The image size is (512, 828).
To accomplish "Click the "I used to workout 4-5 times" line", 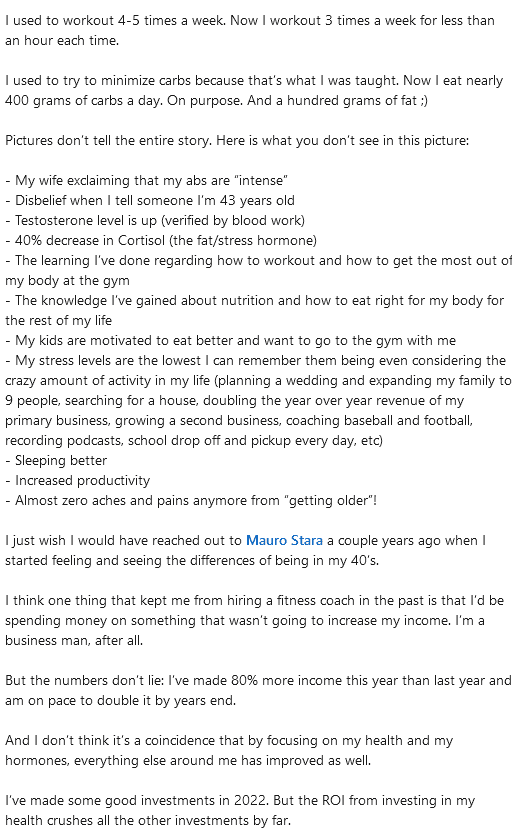I will [250, 21].
